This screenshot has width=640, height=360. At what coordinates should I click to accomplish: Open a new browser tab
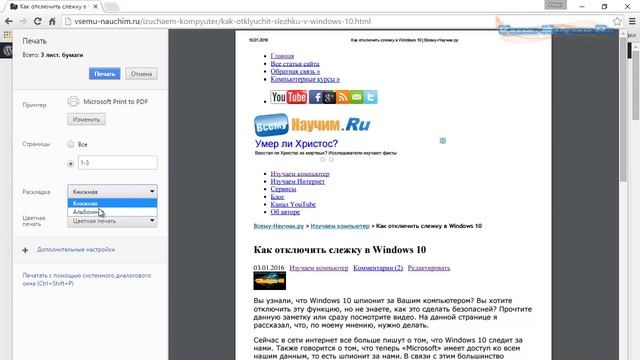pos(111,7)
